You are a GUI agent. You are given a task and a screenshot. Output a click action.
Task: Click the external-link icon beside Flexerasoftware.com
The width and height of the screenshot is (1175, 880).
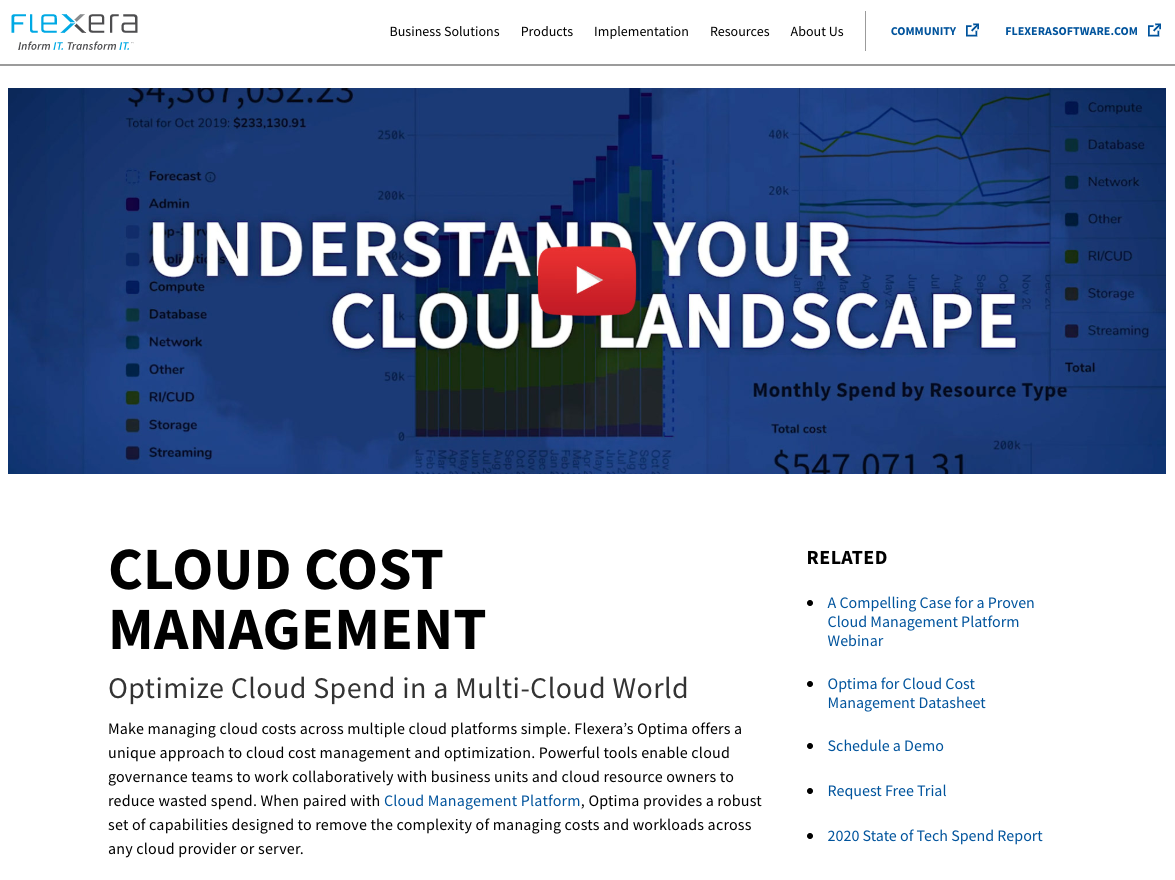pyautogui.click(x=1153, y=31)
